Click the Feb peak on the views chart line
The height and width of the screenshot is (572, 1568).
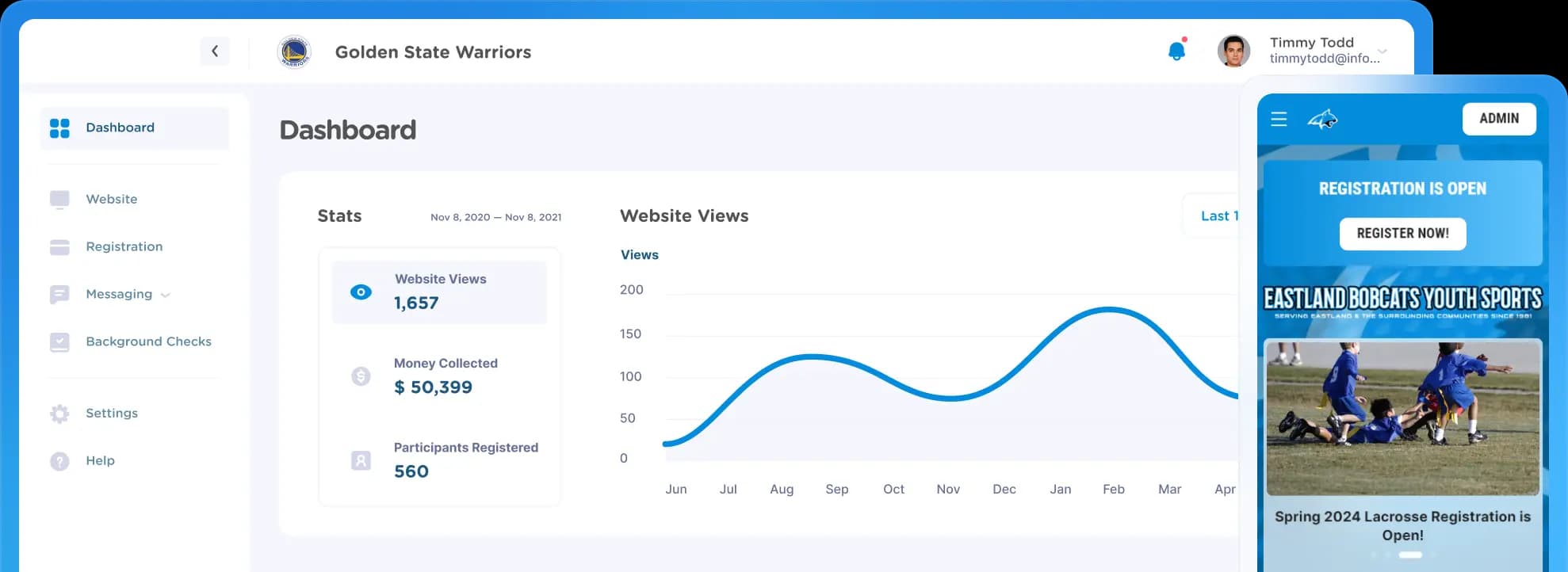pos(1110,310)
